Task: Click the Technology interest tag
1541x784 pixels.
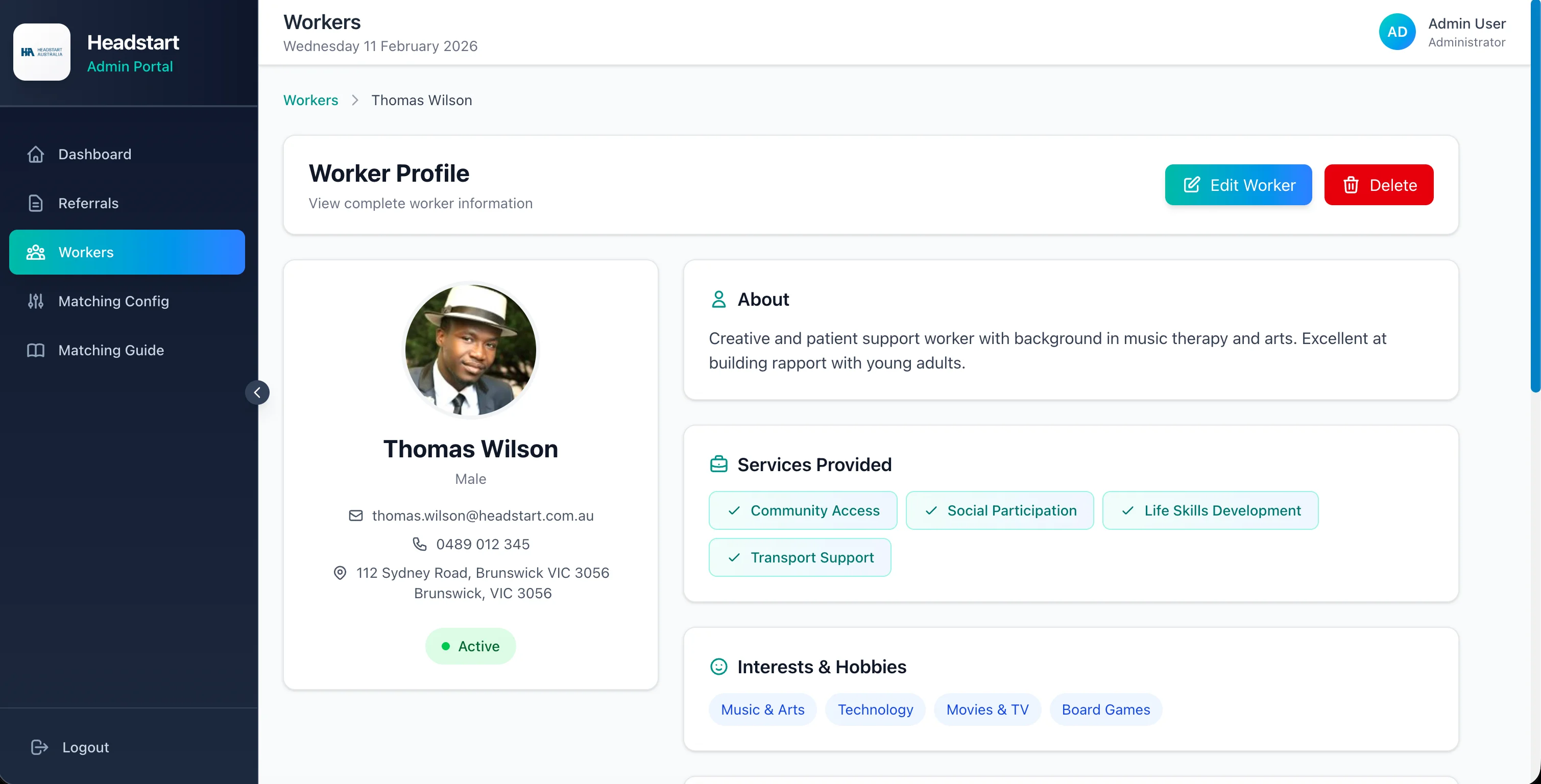Action: pyautogui.click(x=875, y=710)
